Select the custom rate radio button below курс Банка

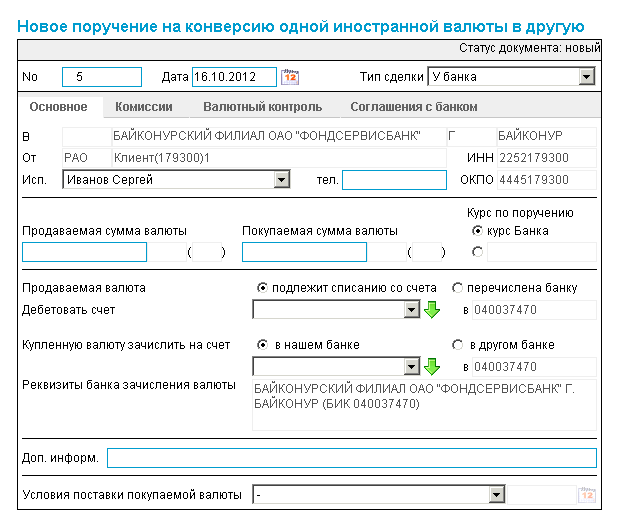477,252
